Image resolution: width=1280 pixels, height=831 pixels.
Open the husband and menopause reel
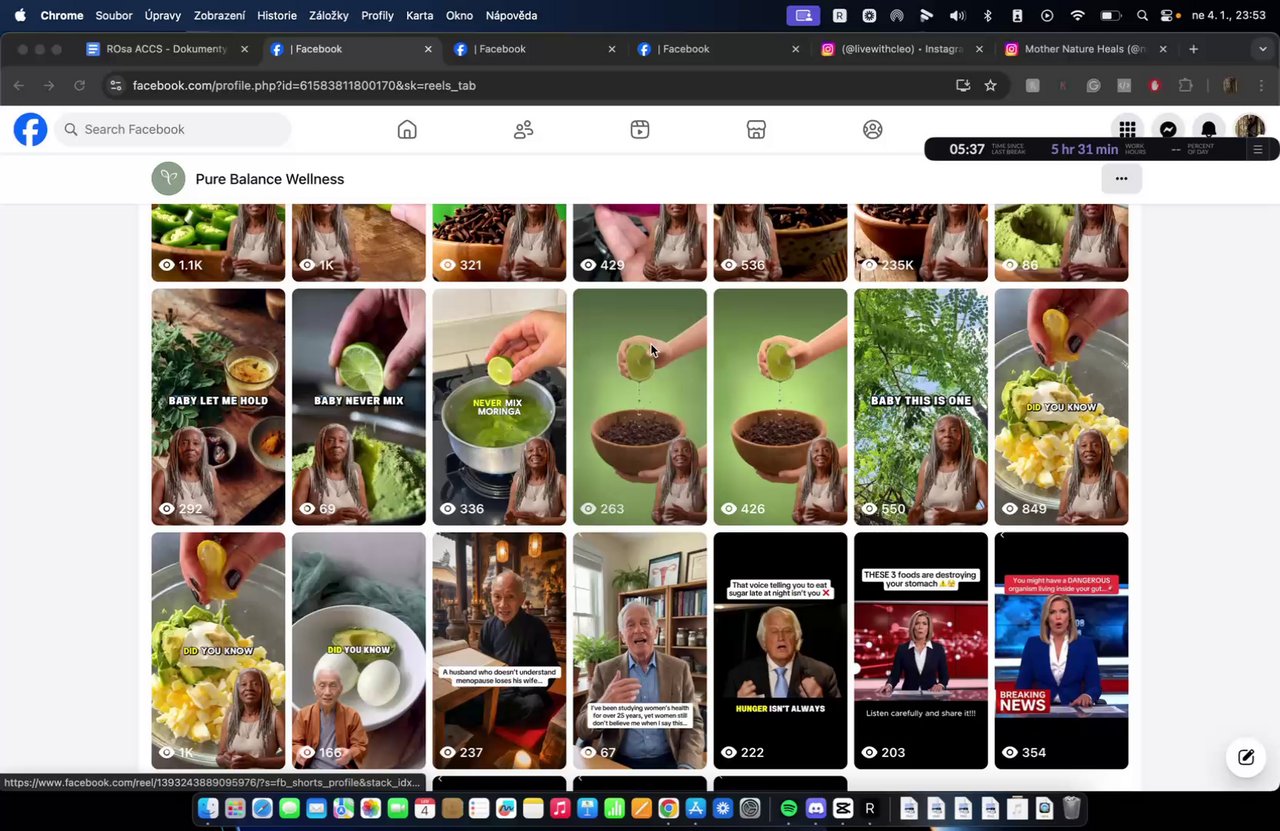tap(499, 650)
